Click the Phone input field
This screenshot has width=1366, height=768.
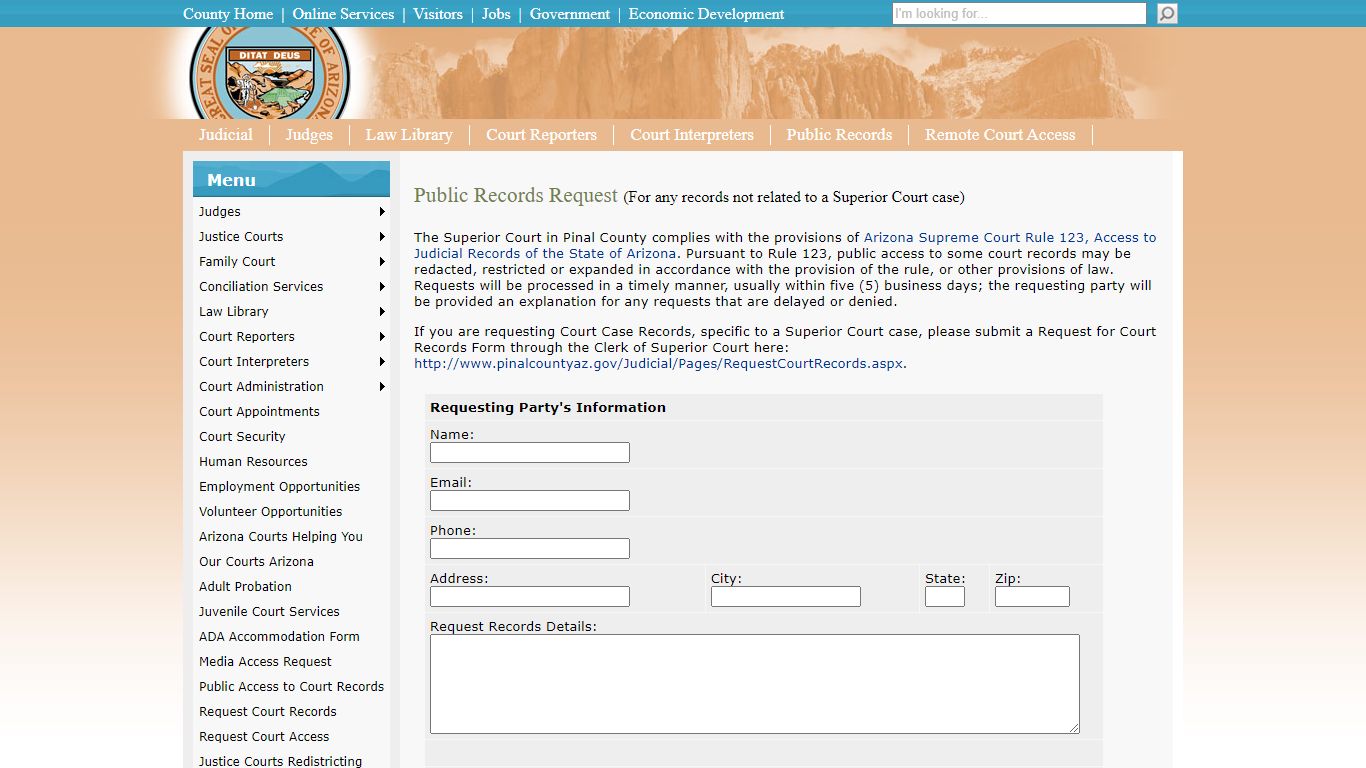(530, 549)
